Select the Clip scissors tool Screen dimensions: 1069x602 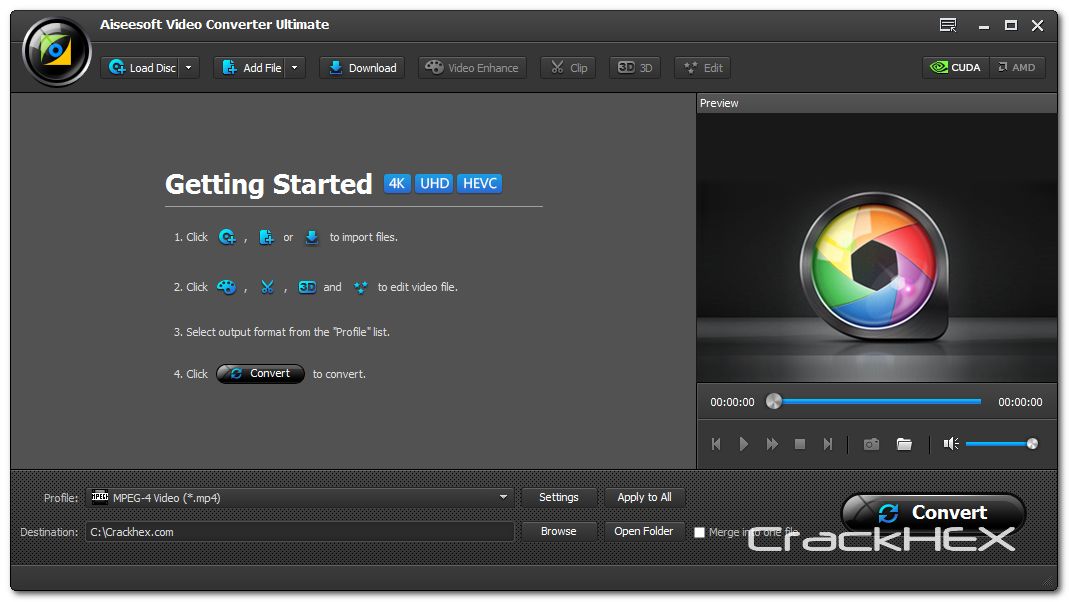568,68
